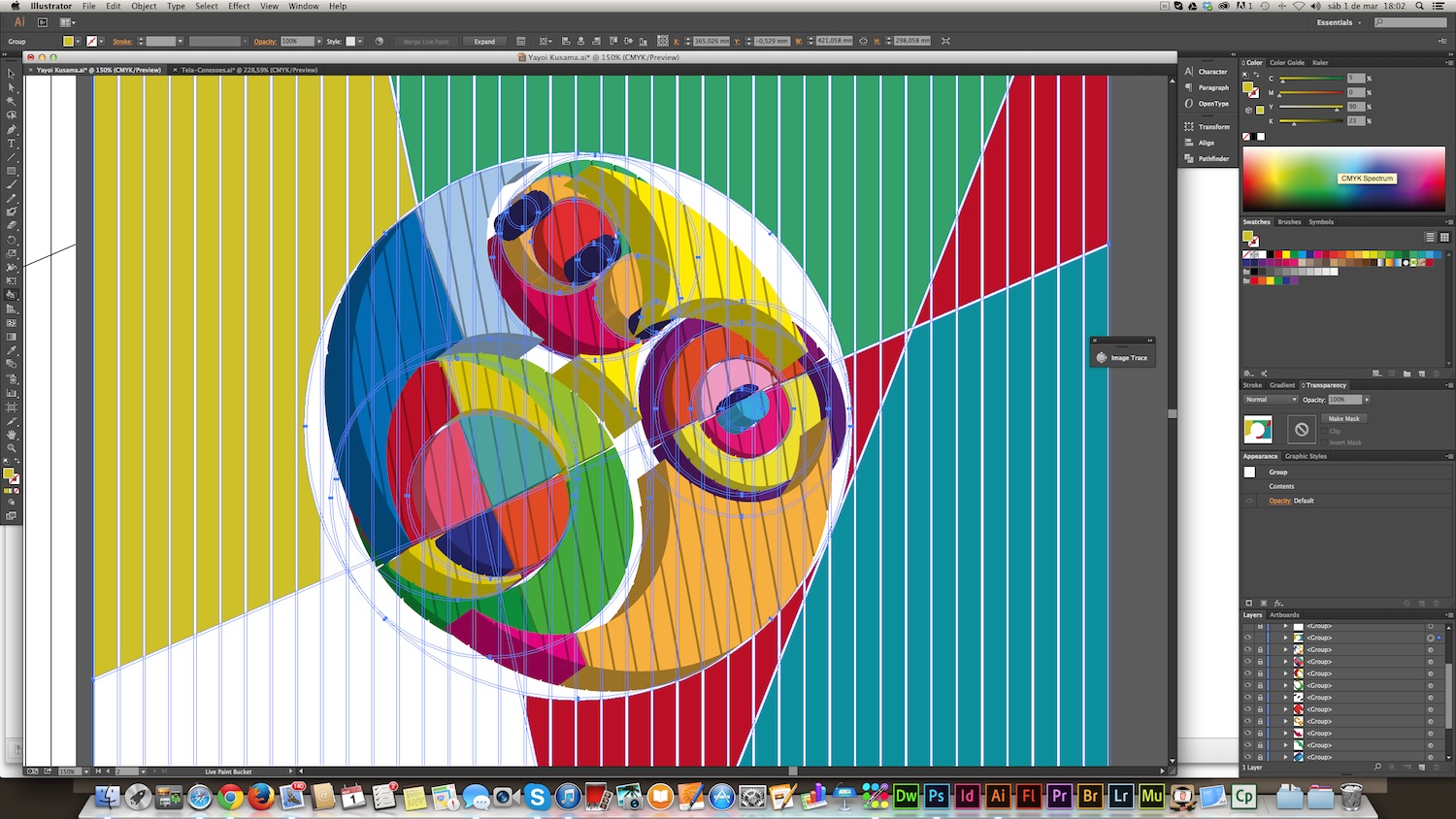Select the Type tool

[12, 143]
